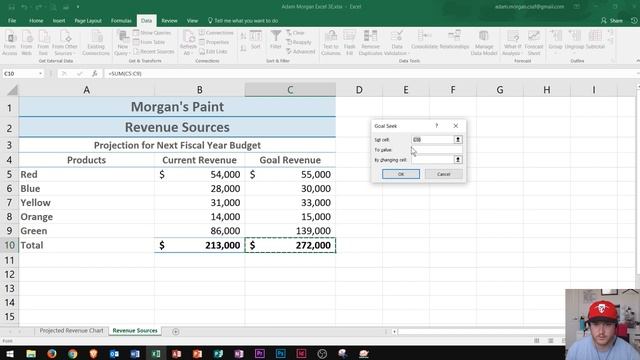640x360 pixels.
Task: Switch to the Home ribbon tab
Action: click(36, 20)
